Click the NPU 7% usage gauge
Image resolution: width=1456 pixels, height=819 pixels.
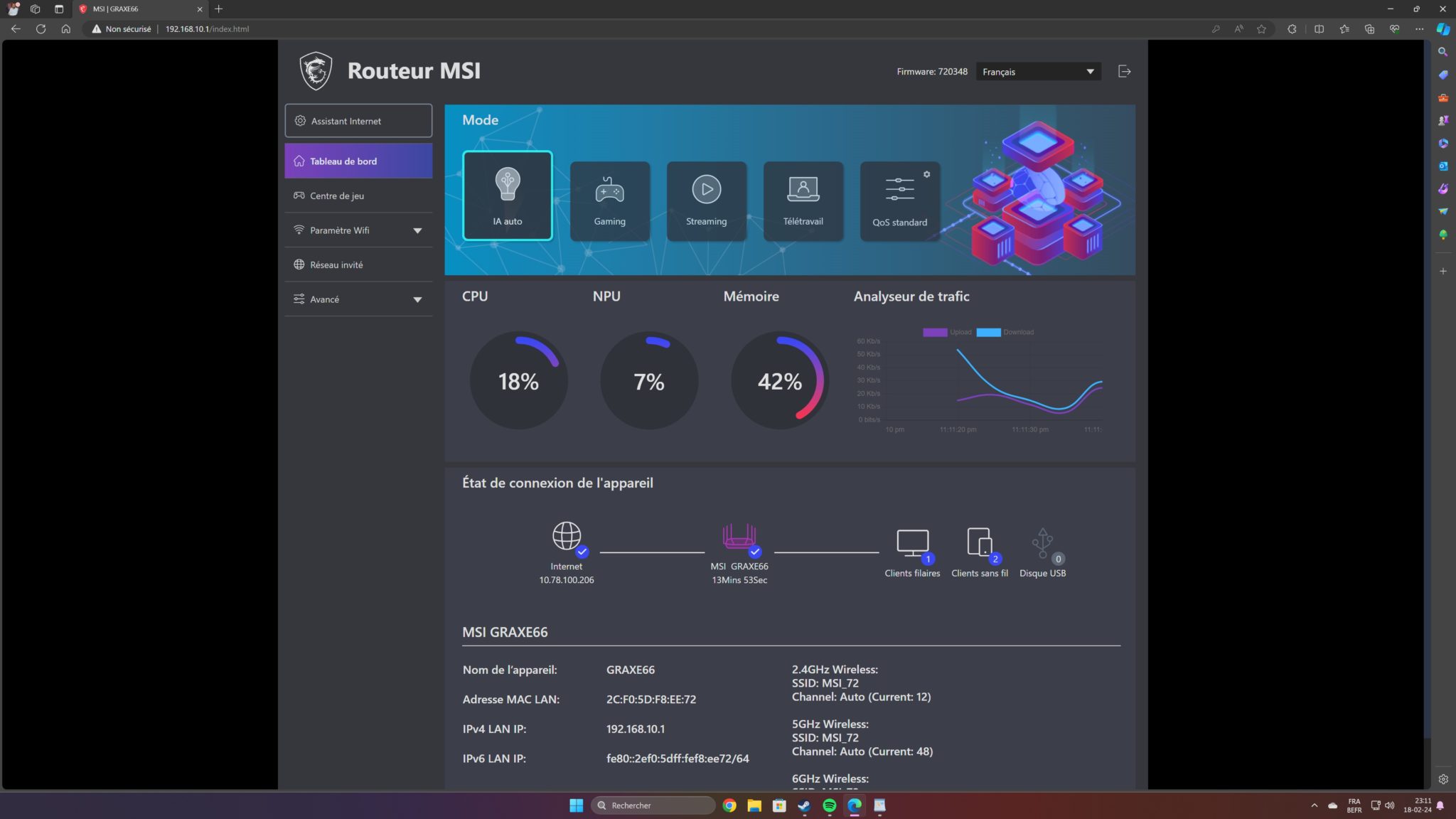649,380
